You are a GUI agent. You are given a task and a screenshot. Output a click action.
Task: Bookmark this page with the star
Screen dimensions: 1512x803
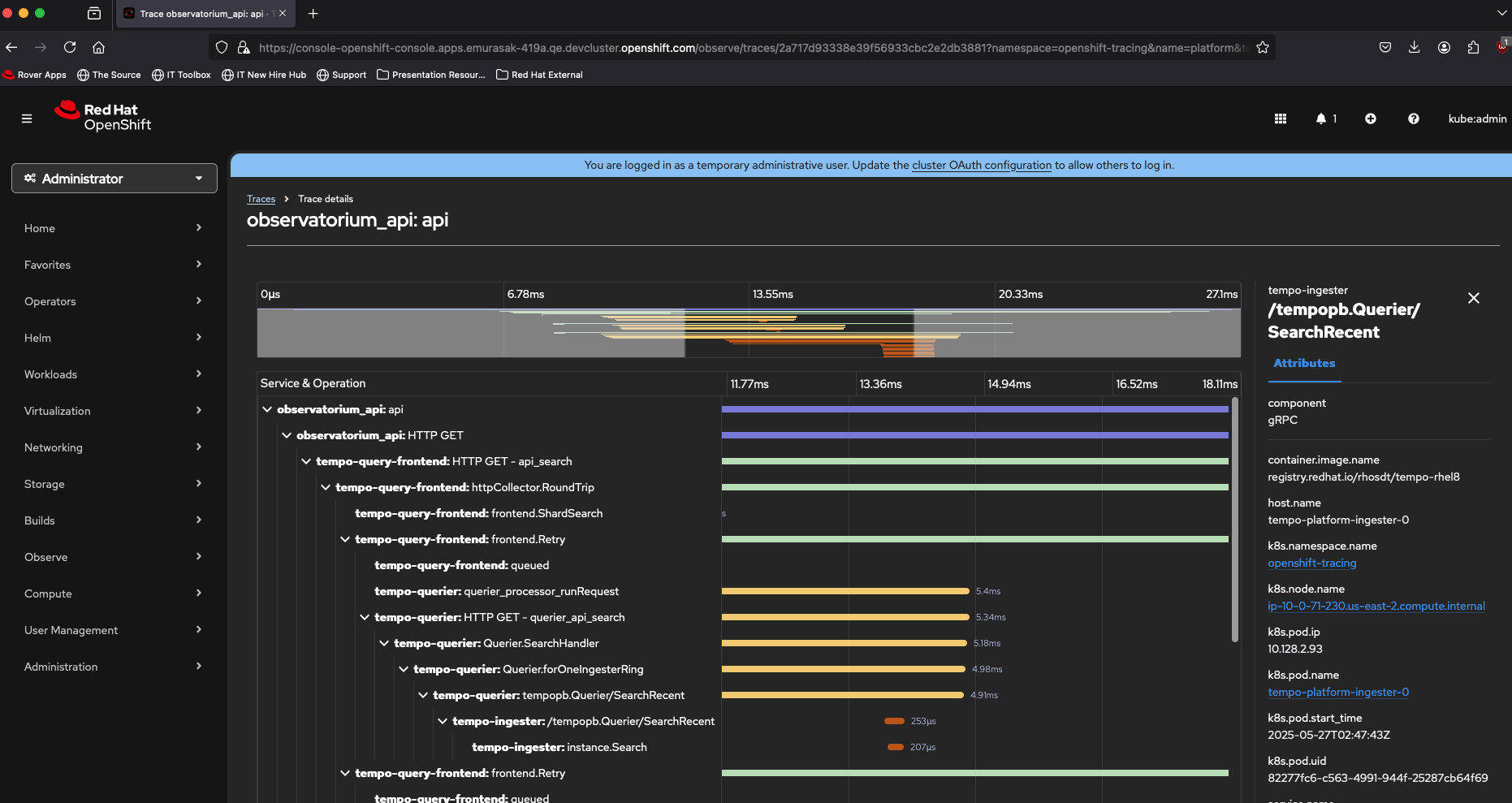(1263, 47)
